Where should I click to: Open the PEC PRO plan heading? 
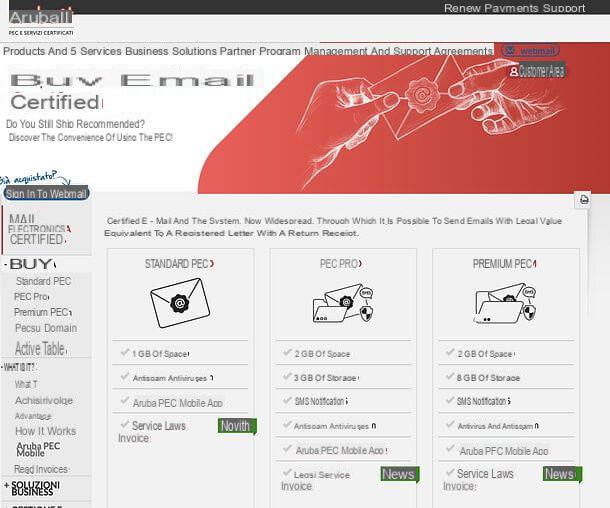click(341, 264)
